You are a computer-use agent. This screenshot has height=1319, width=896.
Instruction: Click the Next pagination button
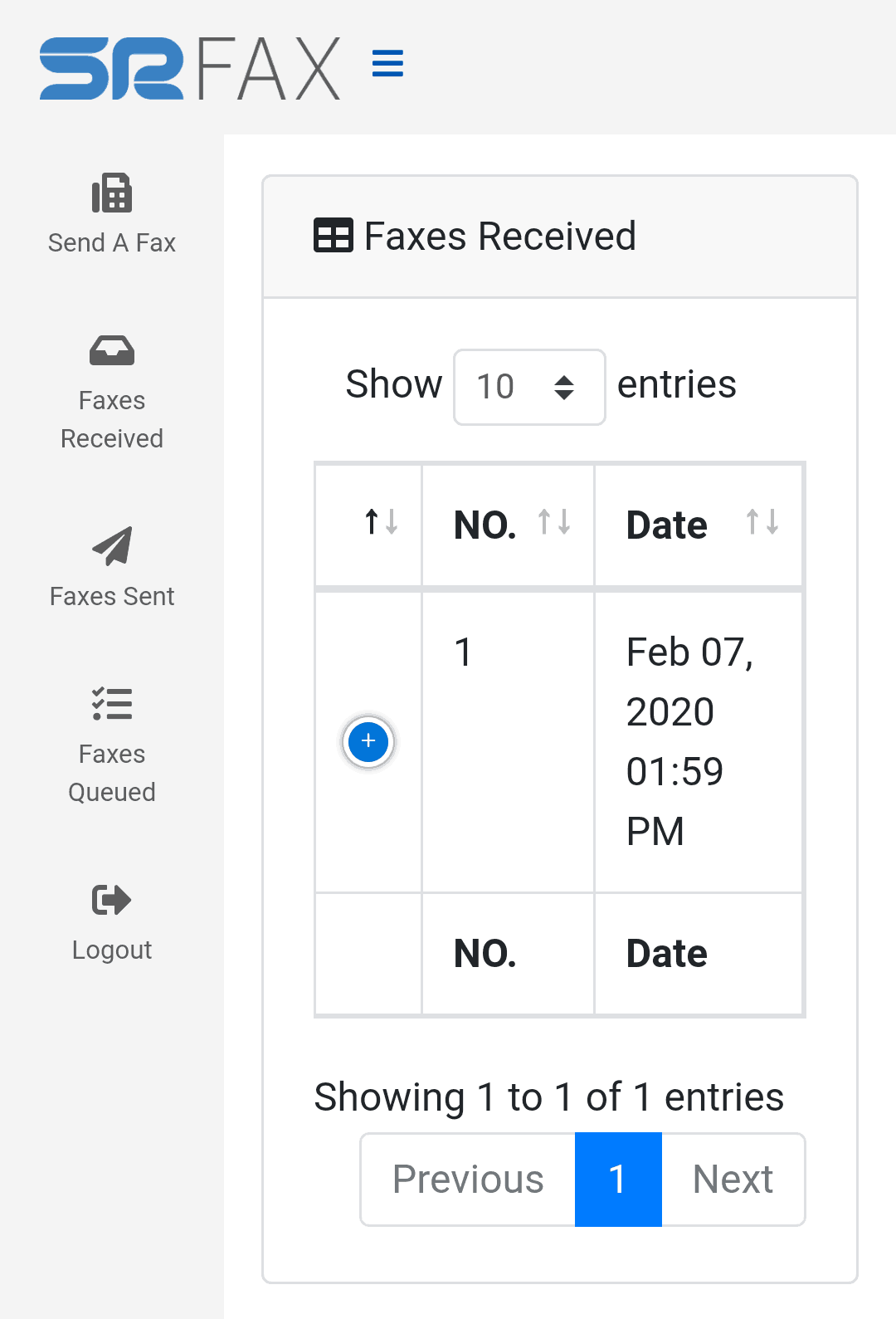coord(733,1180)
